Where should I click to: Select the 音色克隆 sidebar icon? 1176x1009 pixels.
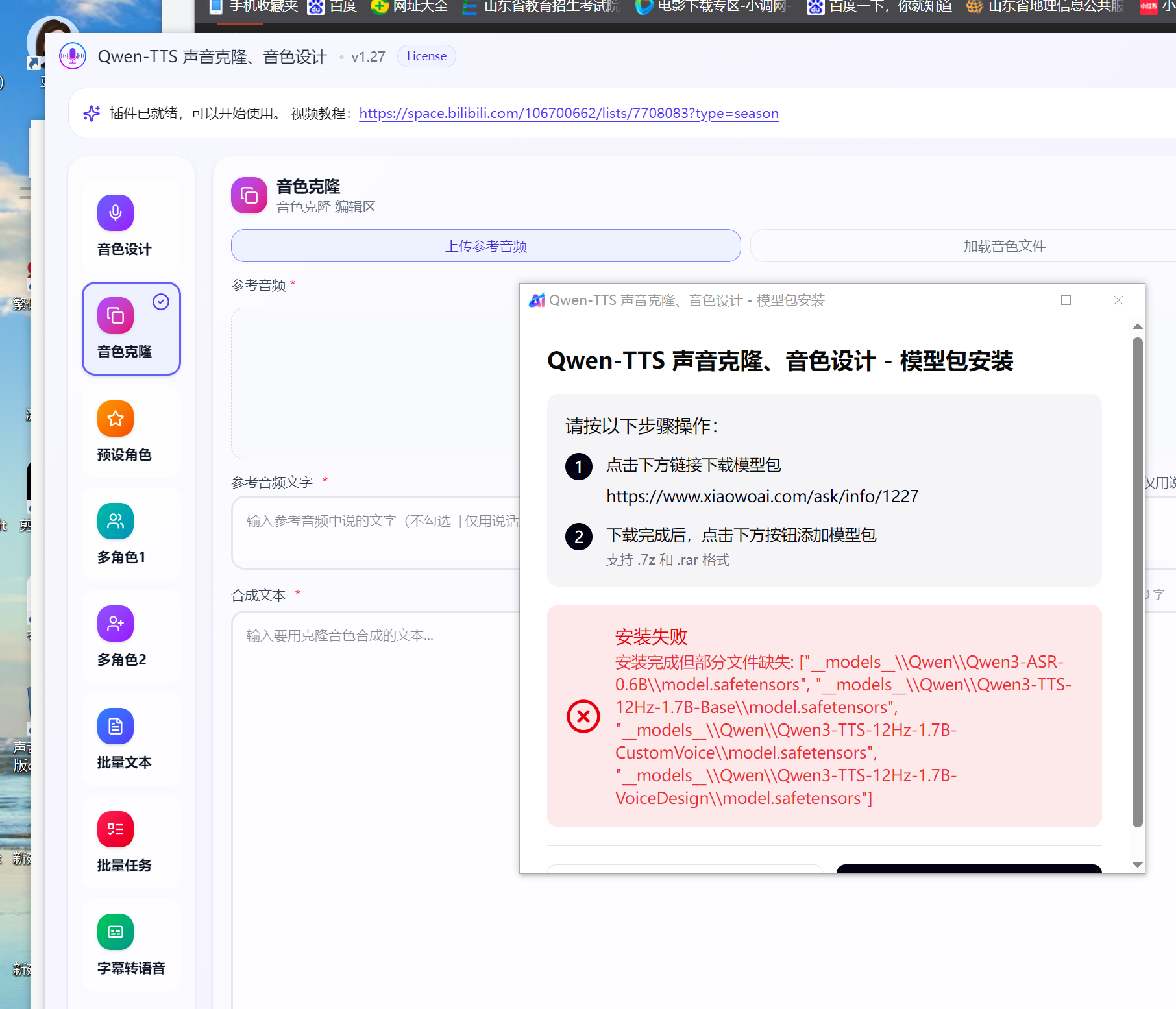116,315
